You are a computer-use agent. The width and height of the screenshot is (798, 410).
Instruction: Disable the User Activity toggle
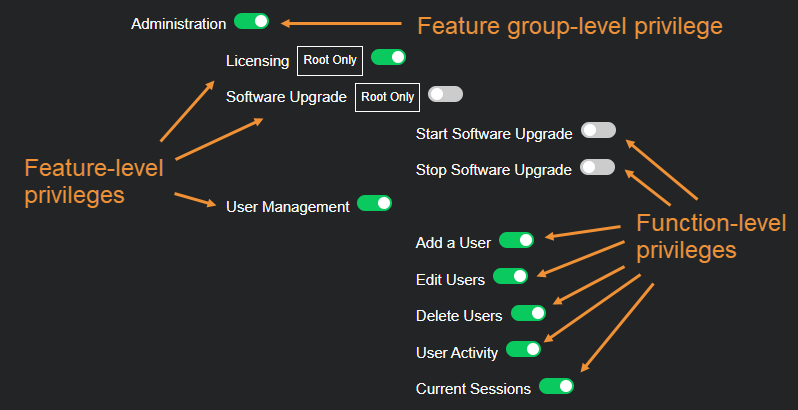523,349
